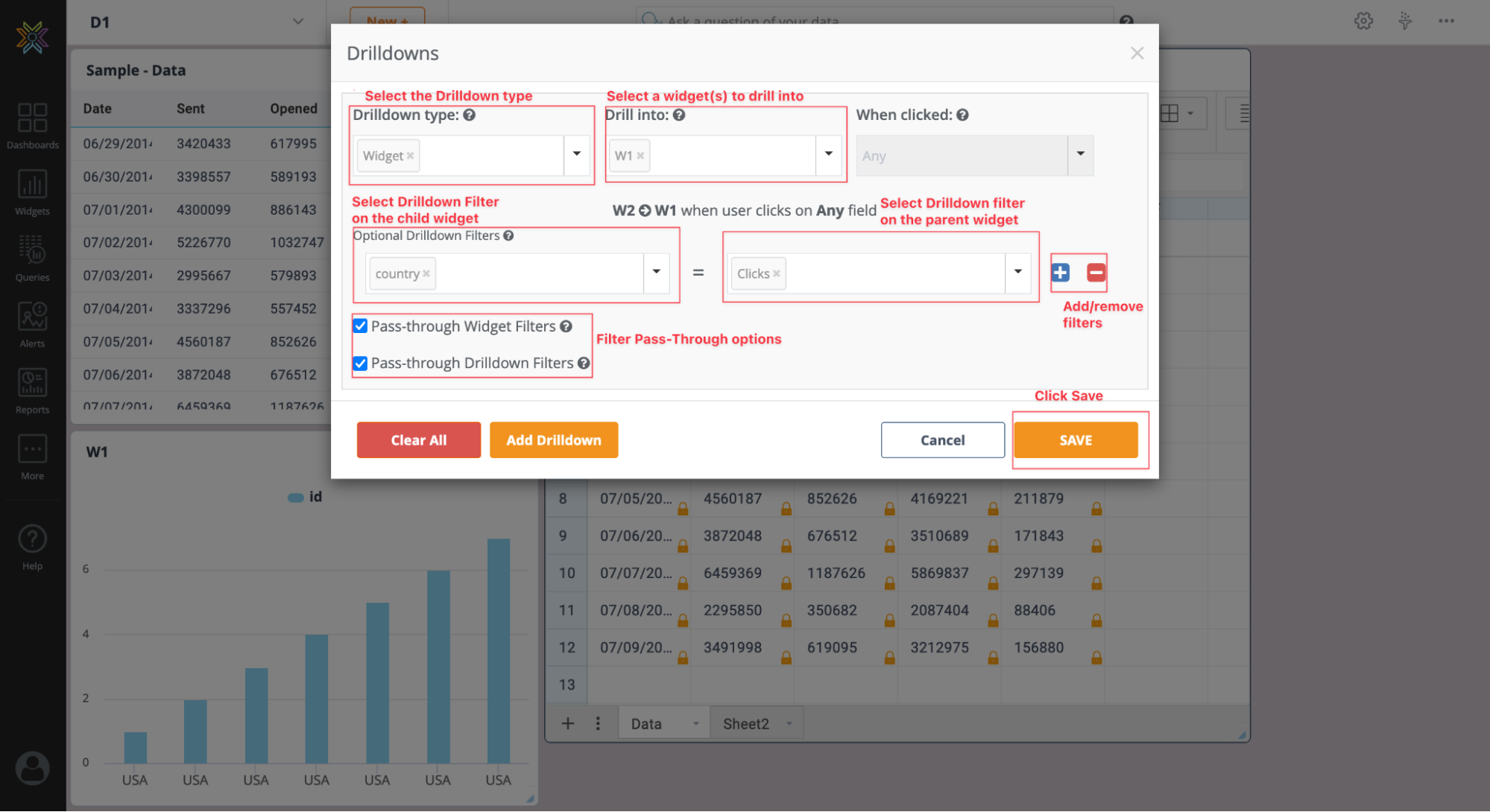Click the SAVE button

(1076, 440)
